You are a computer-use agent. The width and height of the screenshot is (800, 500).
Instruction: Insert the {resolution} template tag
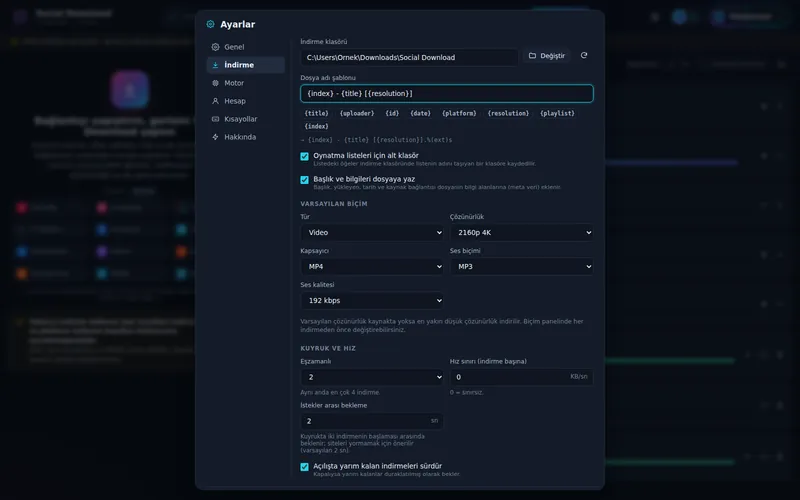pyautogui.click(x=508, y=113)
